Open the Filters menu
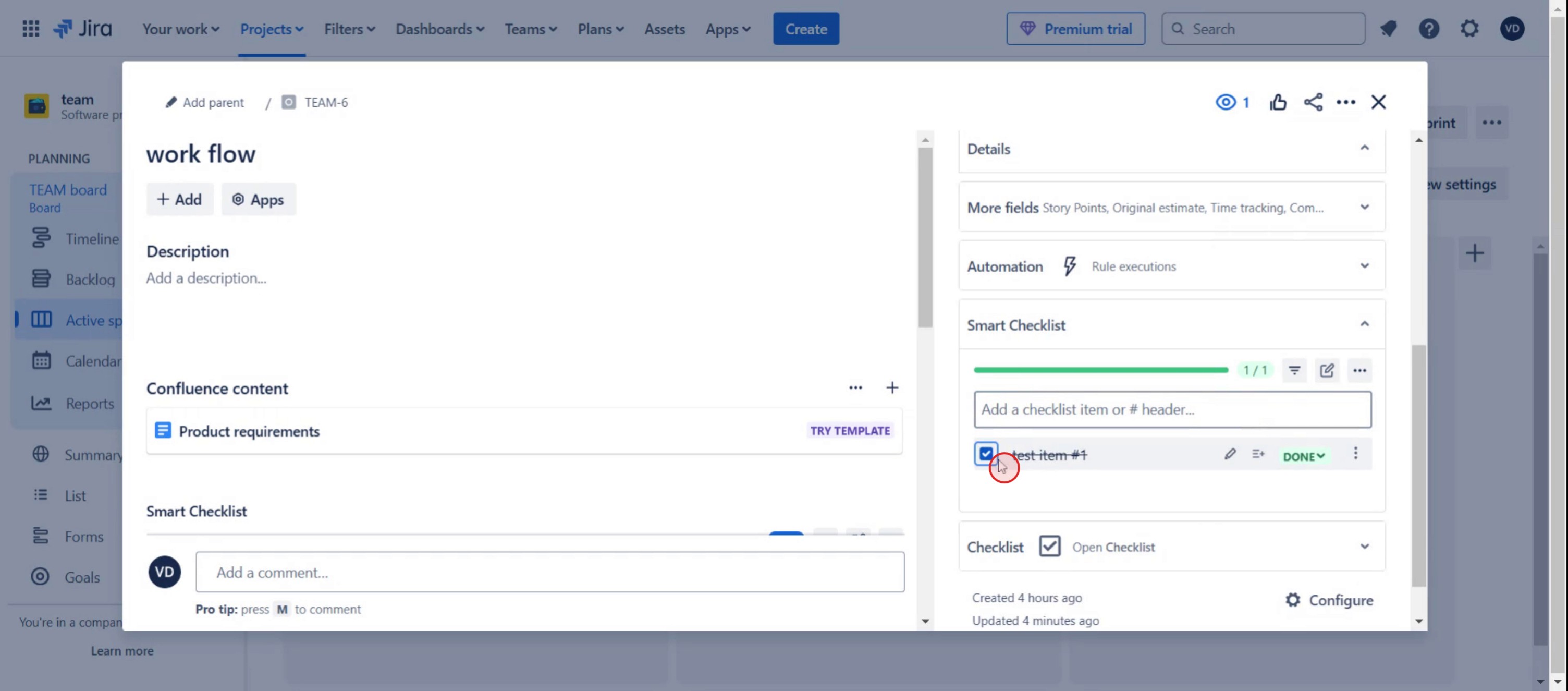The height and width of the screenshot is (691, 1568). 349,29
